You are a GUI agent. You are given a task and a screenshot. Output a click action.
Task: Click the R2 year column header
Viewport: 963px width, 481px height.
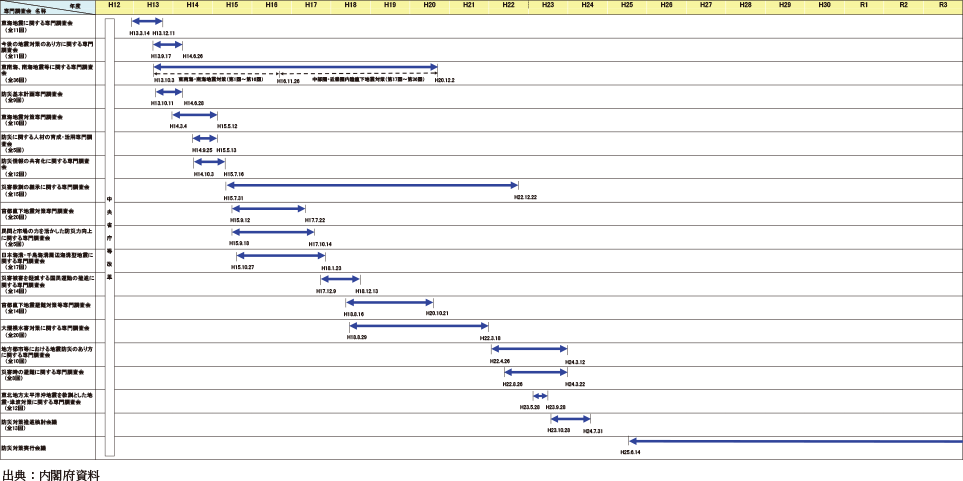[903, 4]
